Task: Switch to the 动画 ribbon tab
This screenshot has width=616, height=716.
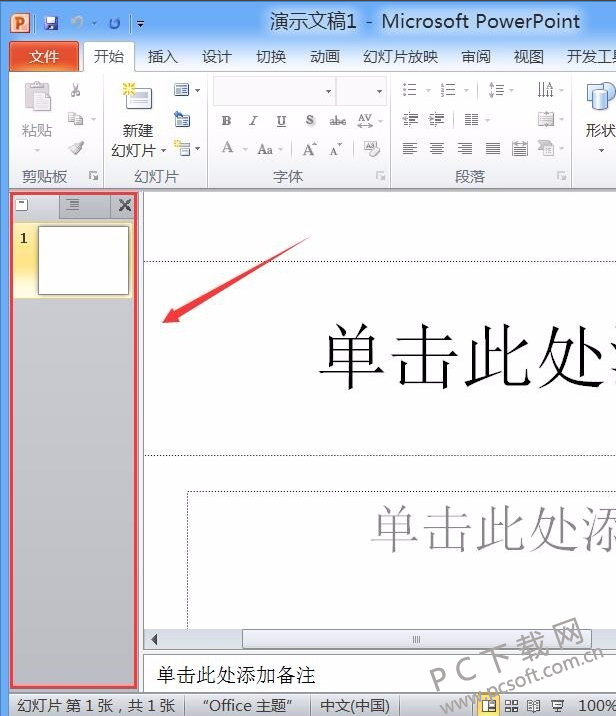Action: click(325, 57)
